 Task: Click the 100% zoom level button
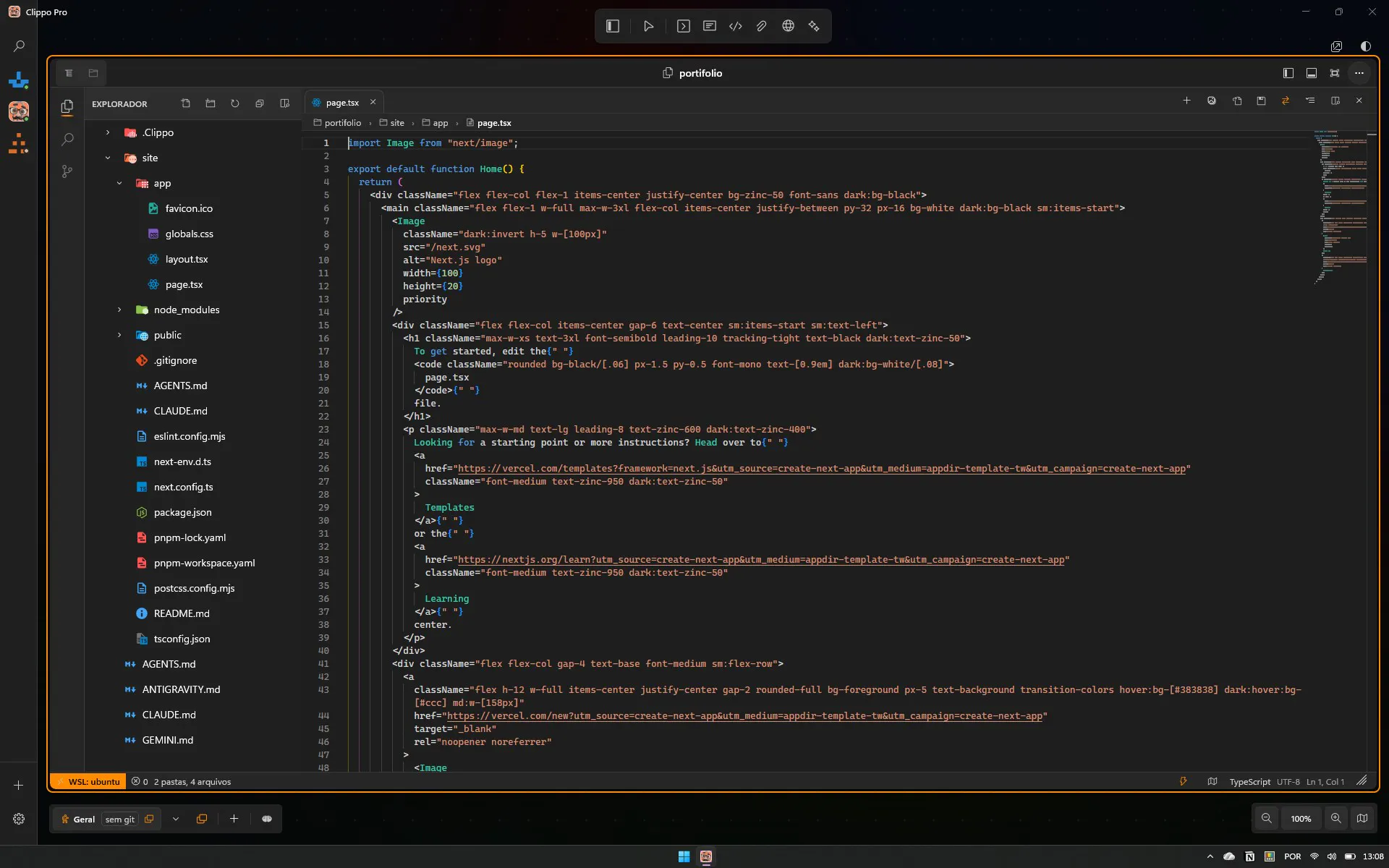1301,819
